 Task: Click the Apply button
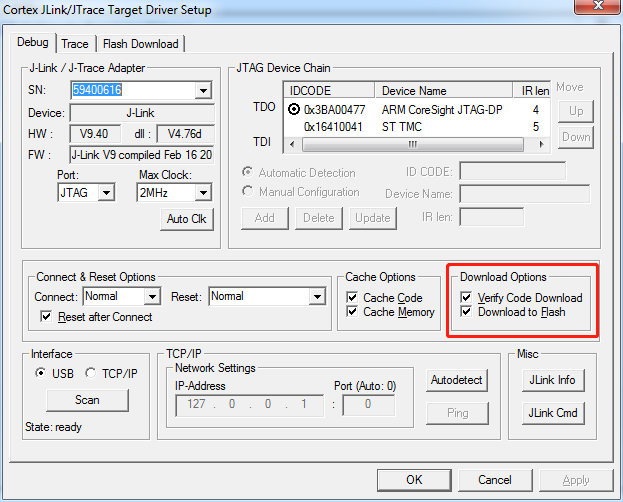tap(576, 480)
